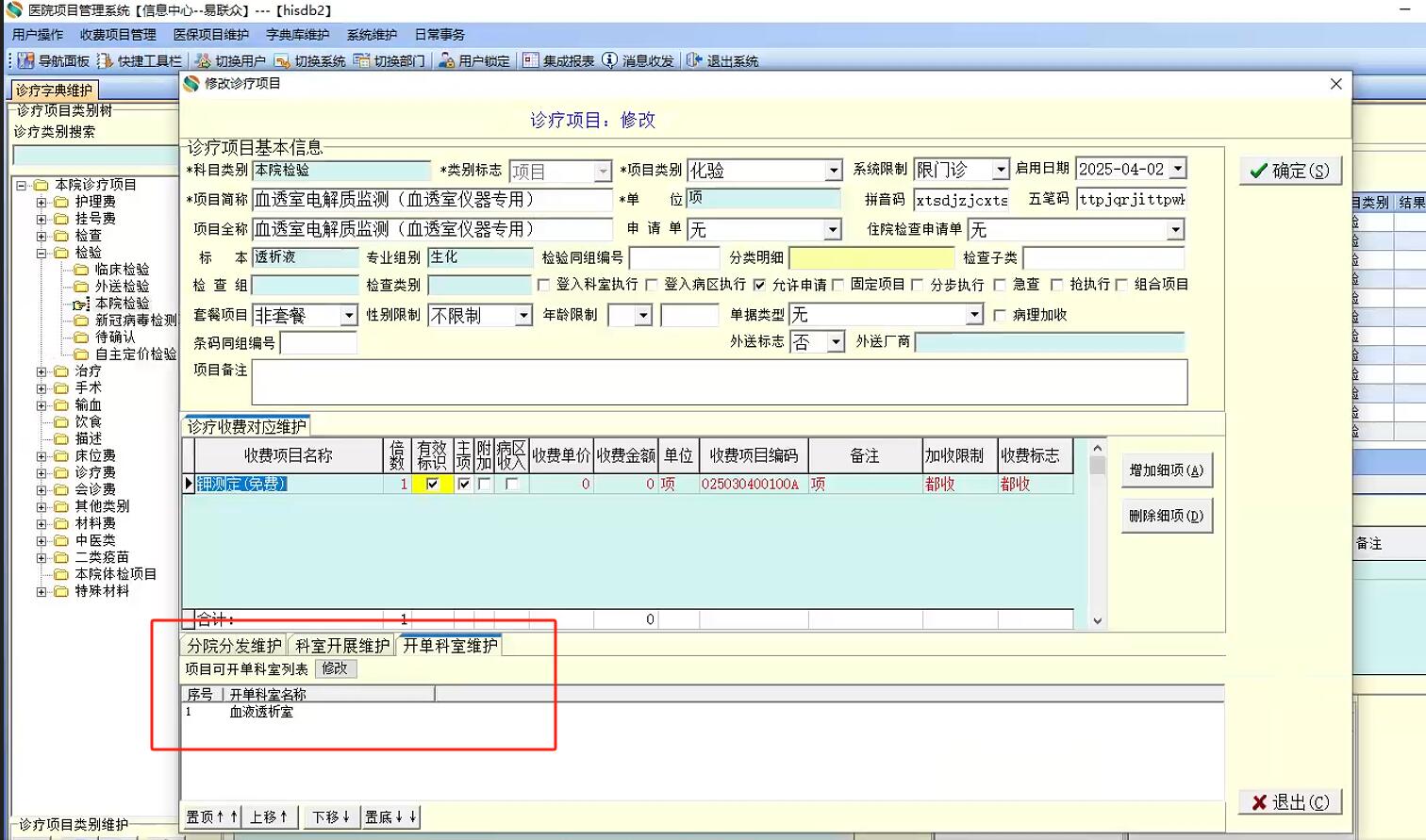The width and height of the screenshot is (1426, 840).
Task: Click the folder icon beside 新冠病毒检测
Action: click(82, 321)
